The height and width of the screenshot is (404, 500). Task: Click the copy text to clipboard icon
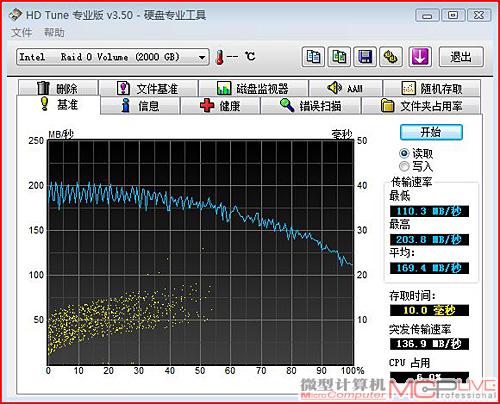pyautogui.click(x=313, y=57)
